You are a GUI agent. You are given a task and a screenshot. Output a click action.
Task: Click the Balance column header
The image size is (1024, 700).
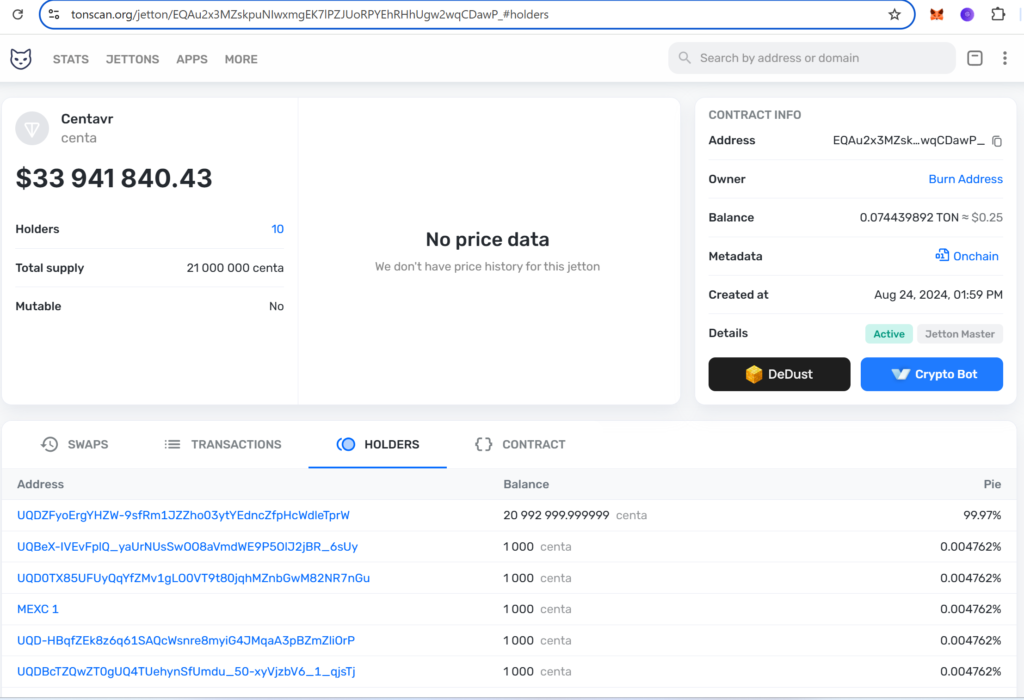pyautogui.click(x=526, y=485)
